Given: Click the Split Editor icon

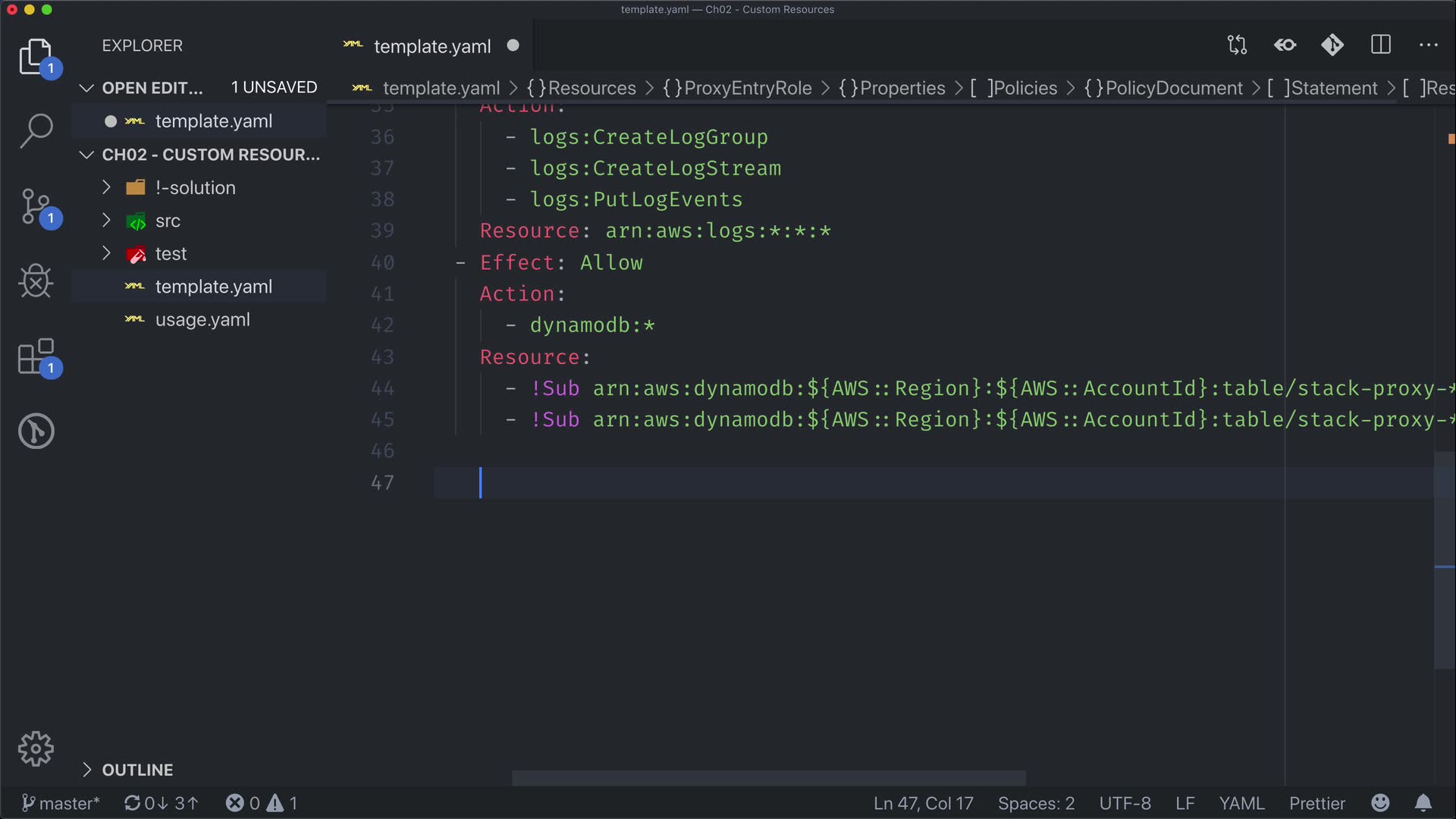Looking at the screenshot, I should click(1381, 45).
